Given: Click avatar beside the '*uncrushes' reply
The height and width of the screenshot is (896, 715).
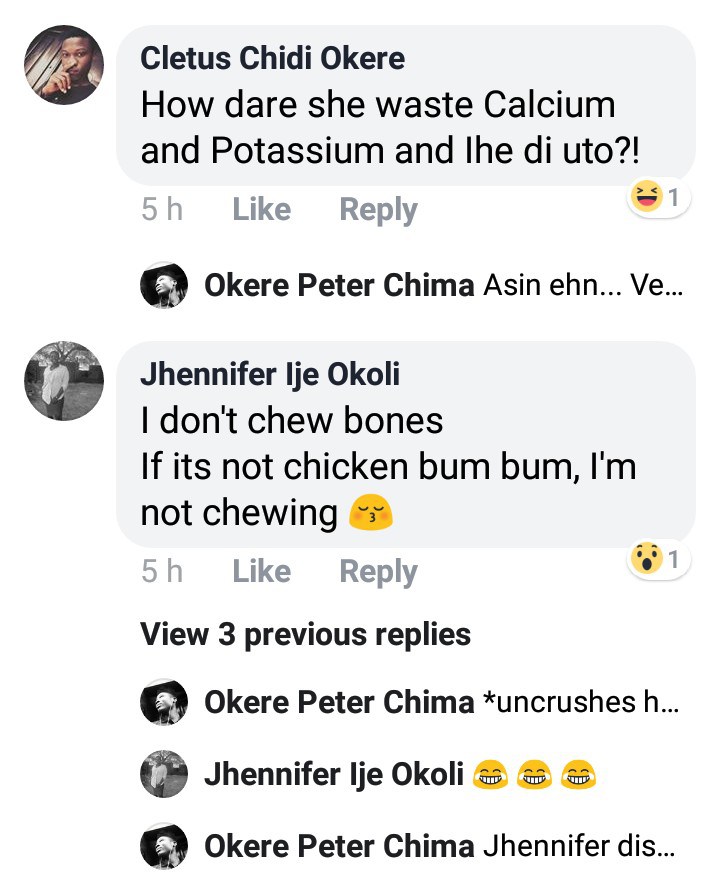Looking at the screenshot, I should click(x=164, y=703).
